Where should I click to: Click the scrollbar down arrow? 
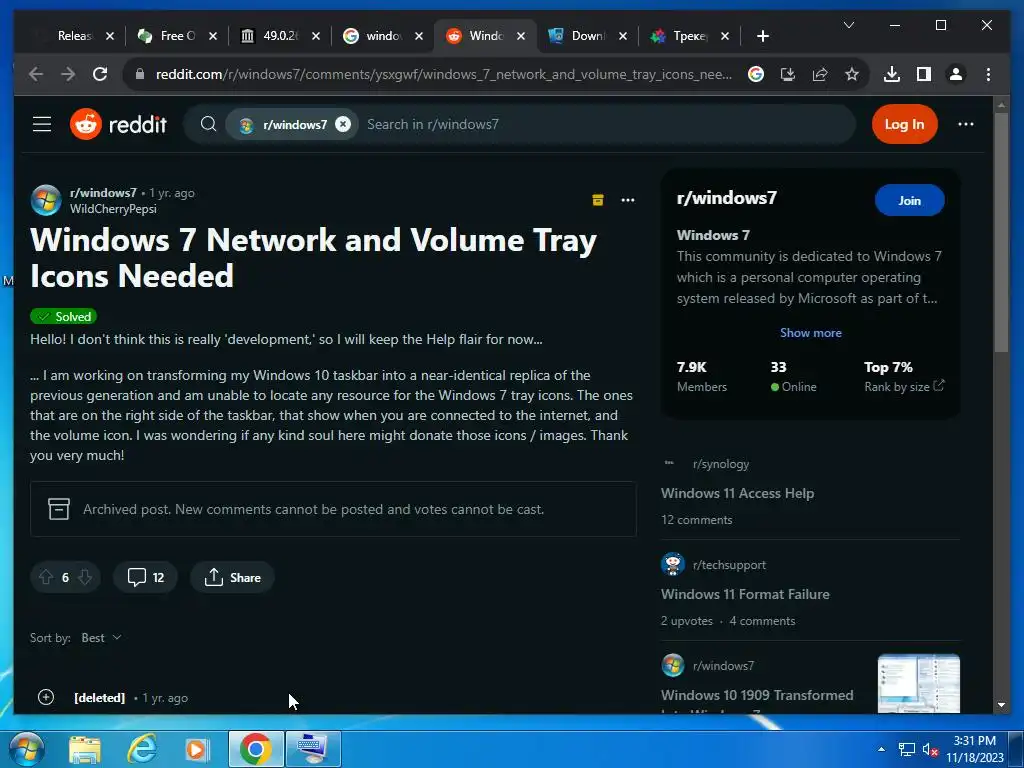(x=1001, y=705)
